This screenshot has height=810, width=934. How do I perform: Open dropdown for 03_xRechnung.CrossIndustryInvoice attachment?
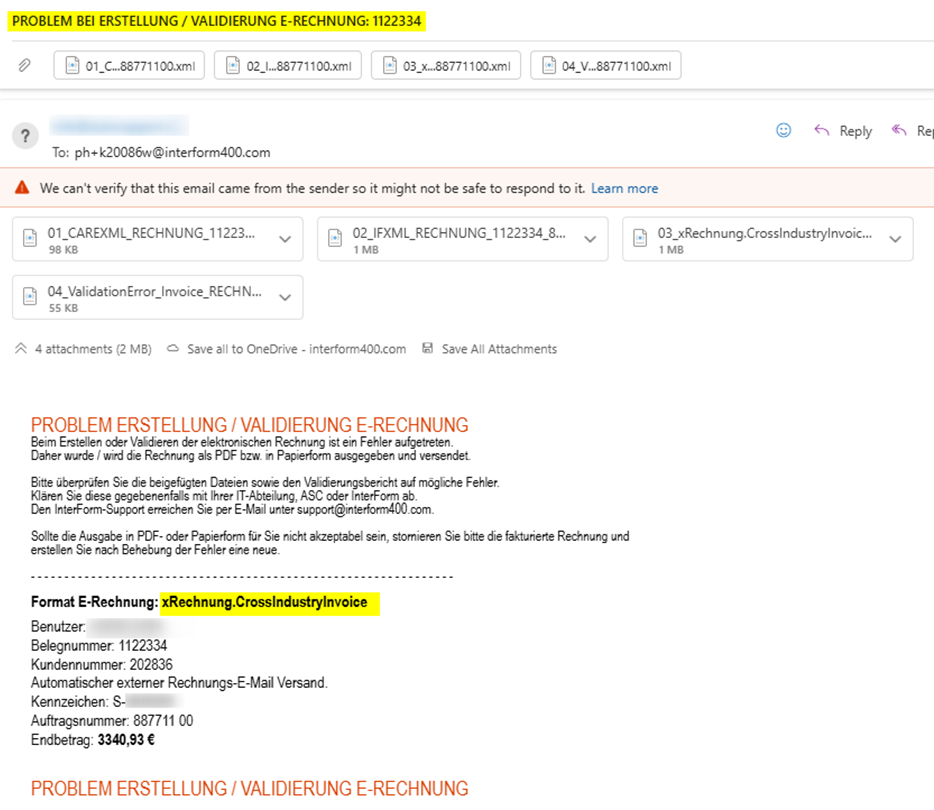coord(895,240)
